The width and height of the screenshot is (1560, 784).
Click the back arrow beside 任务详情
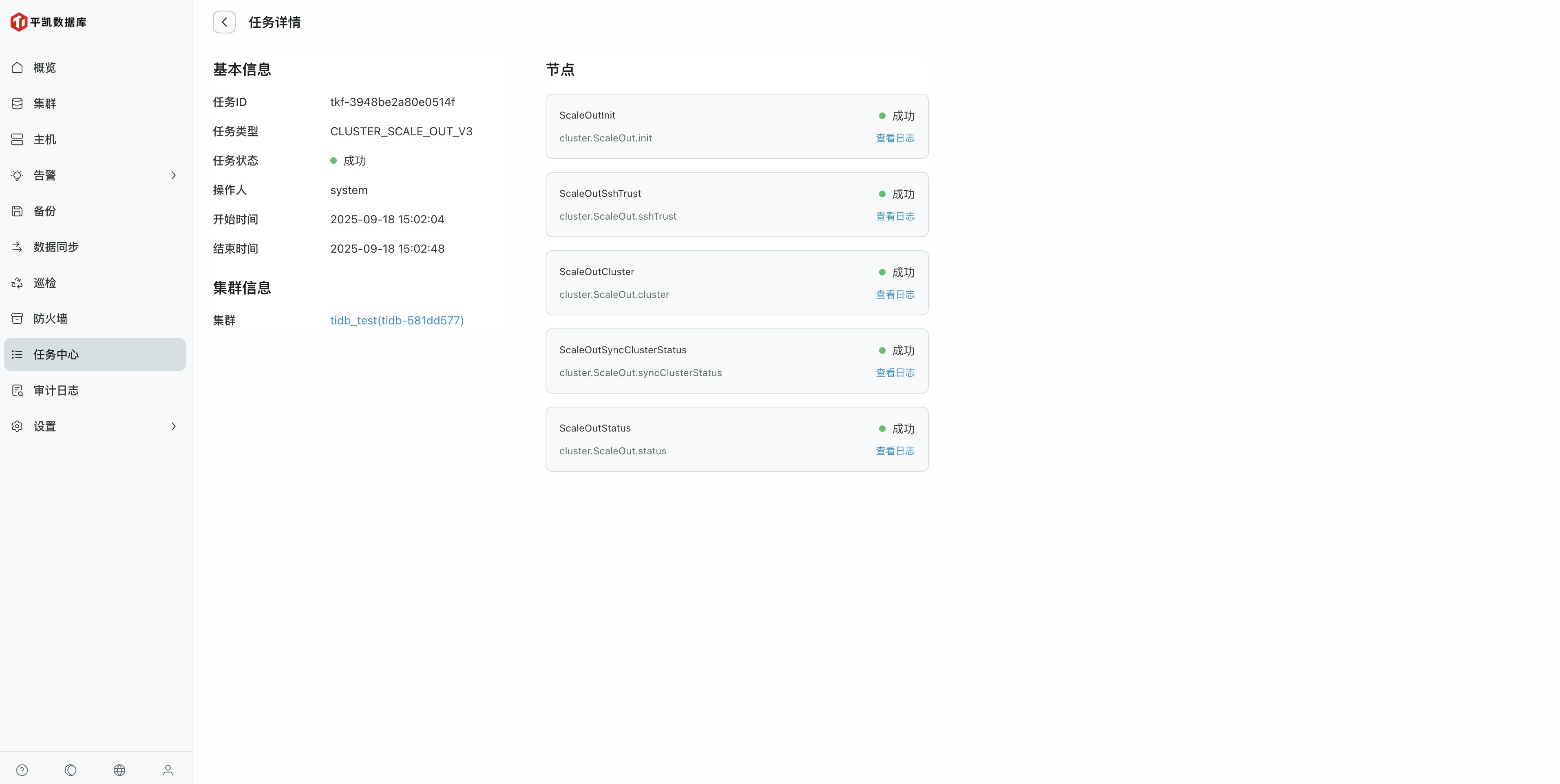[224, 22]
